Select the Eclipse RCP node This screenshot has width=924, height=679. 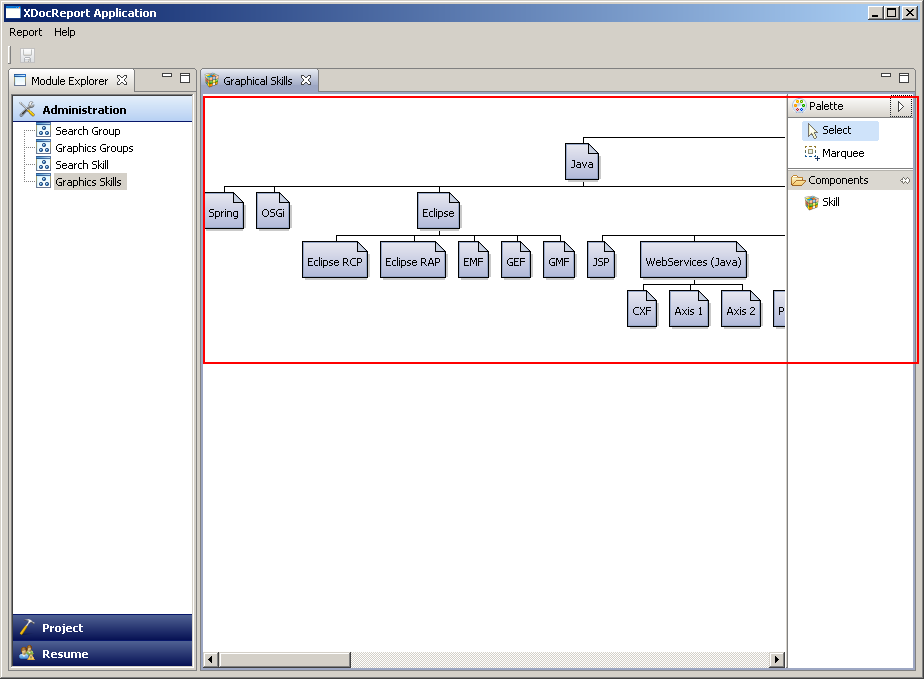pyautogui.click(x=335, y=259)
